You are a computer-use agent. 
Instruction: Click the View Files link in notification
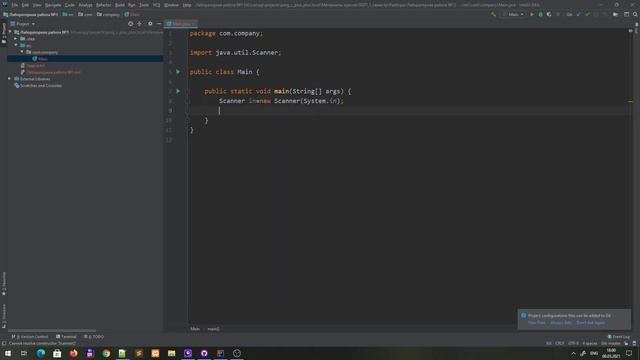(536, 323)
